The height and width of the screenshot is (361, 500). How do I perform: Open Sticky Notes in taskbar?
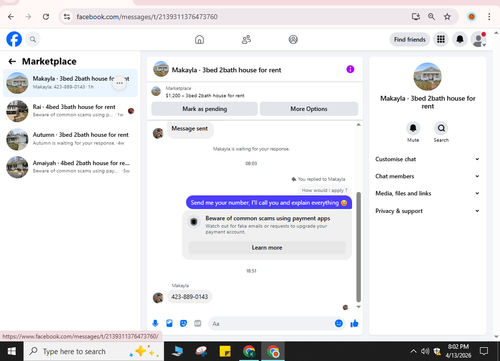click(x=225, y=351)
